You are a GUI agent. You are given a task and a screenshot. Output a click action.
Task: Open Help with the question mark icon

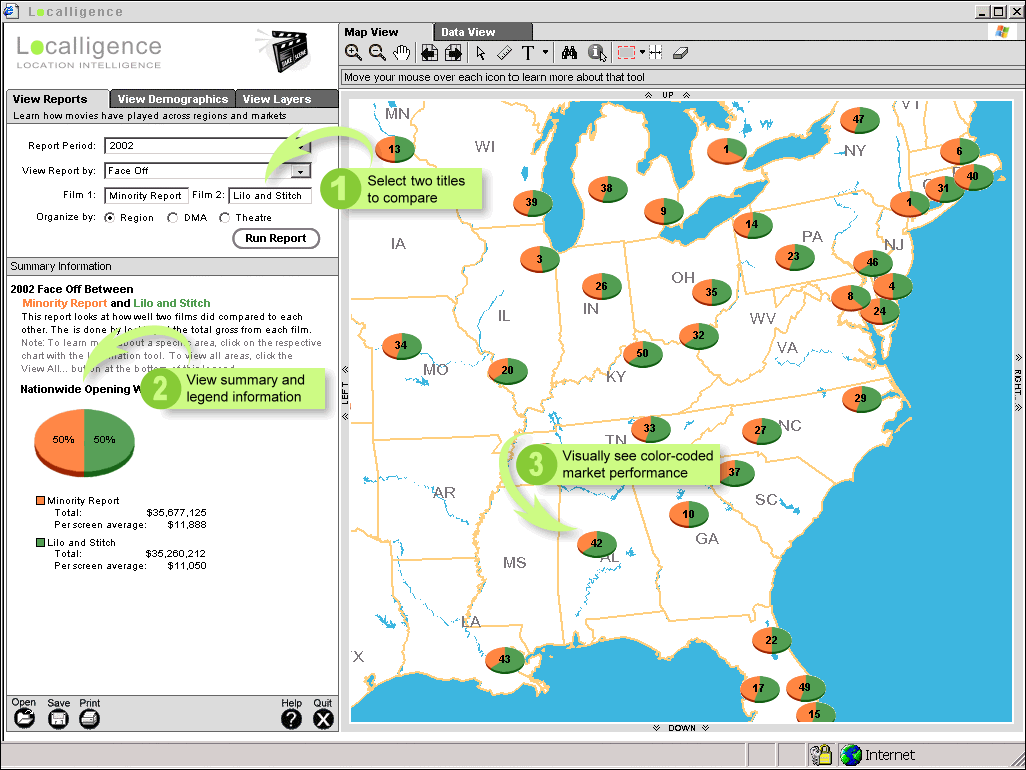tap(291, 719)
